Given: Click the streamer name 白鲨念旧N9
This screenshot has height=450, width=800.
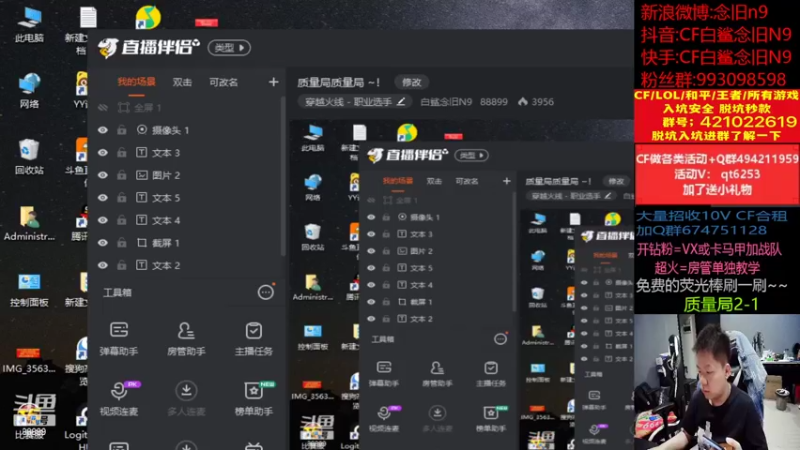Looking at the screenshot, I should tap(446, 102).
